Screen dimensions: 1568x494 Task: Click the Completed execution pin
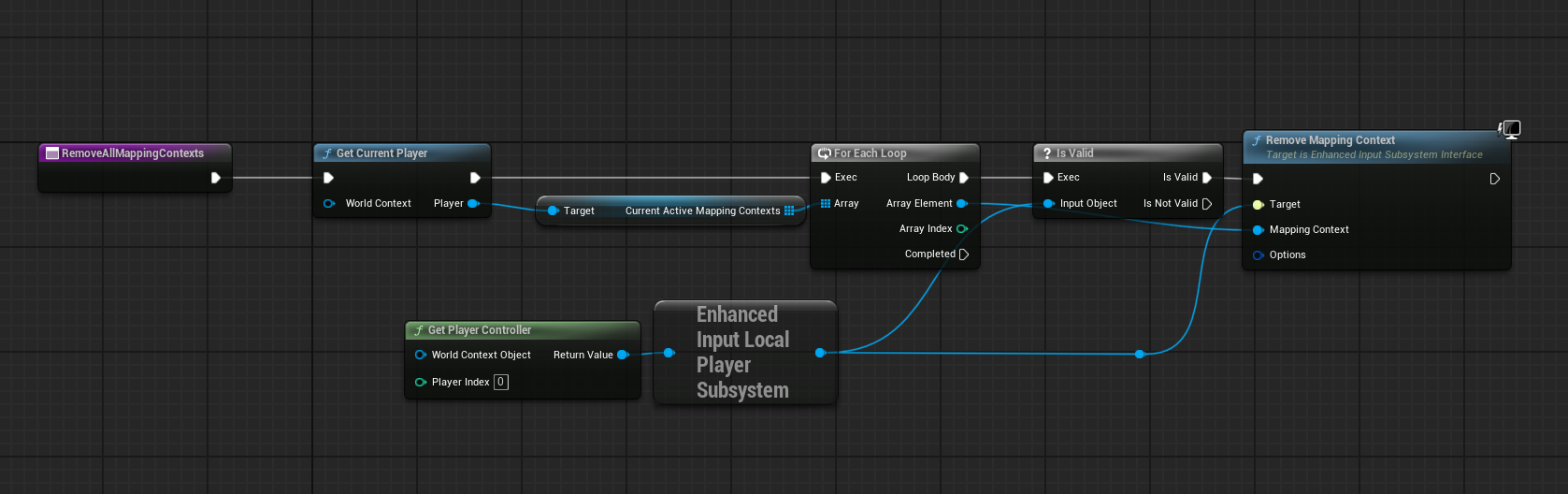[964, 254]
